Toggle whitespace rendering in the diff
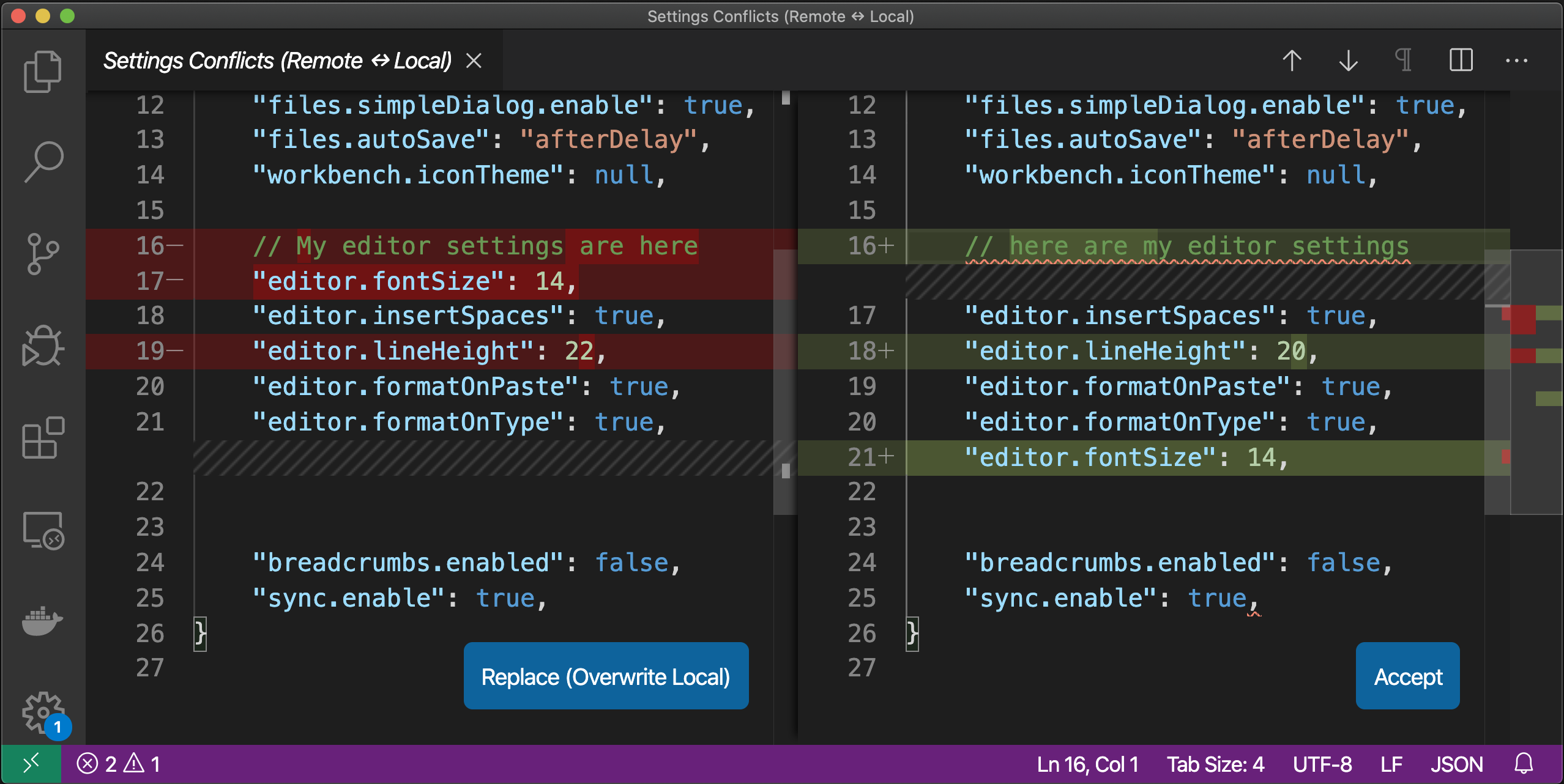 [x=1404, y=60]
